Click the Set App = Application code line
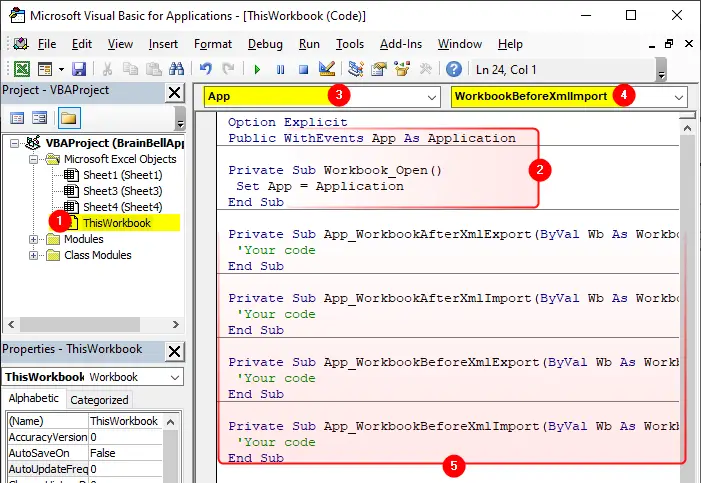This screenshot has height=483, width=701. 320,186
